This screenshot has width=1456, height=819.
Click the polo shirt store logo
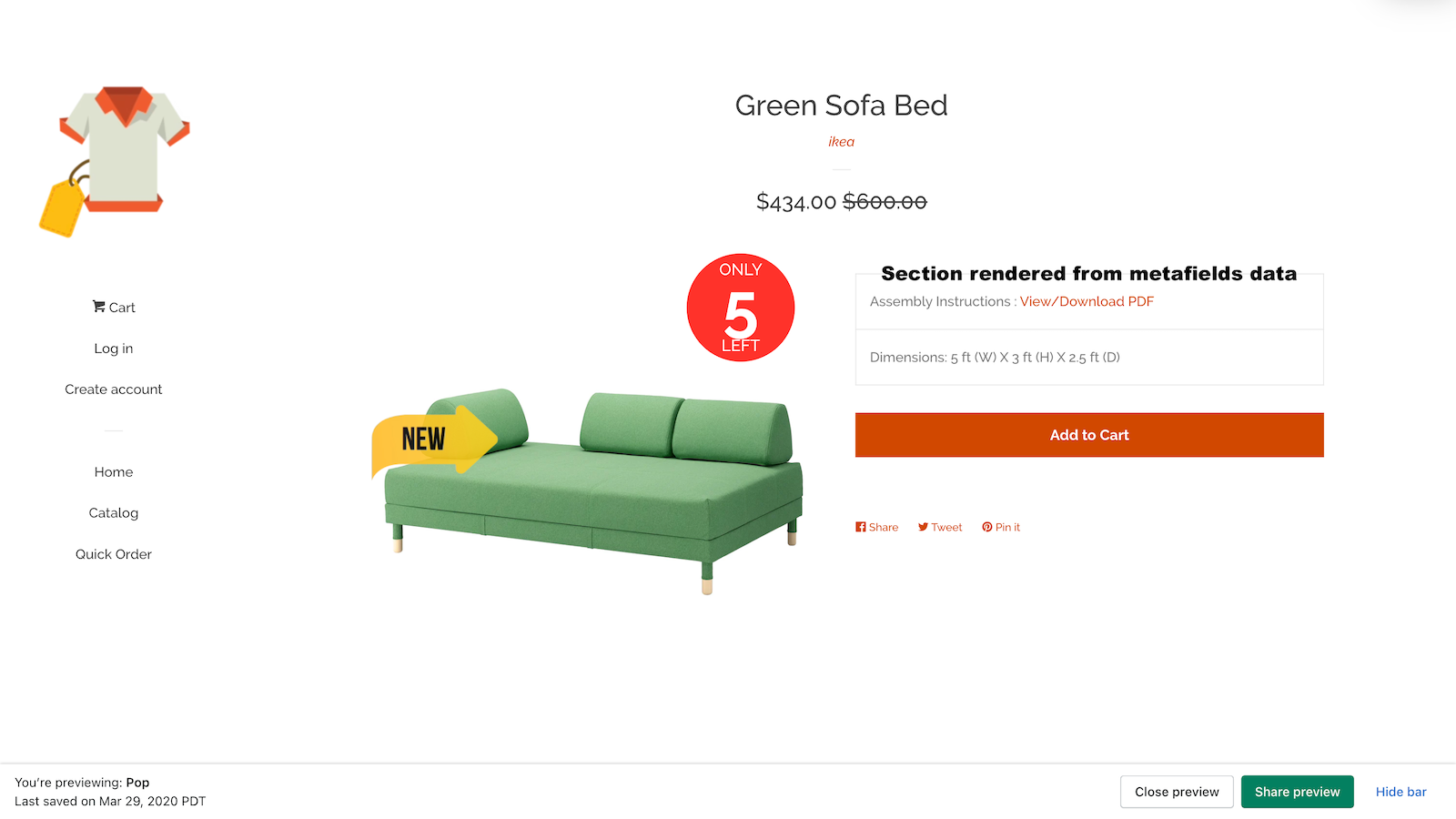click(x=115, y=161)
